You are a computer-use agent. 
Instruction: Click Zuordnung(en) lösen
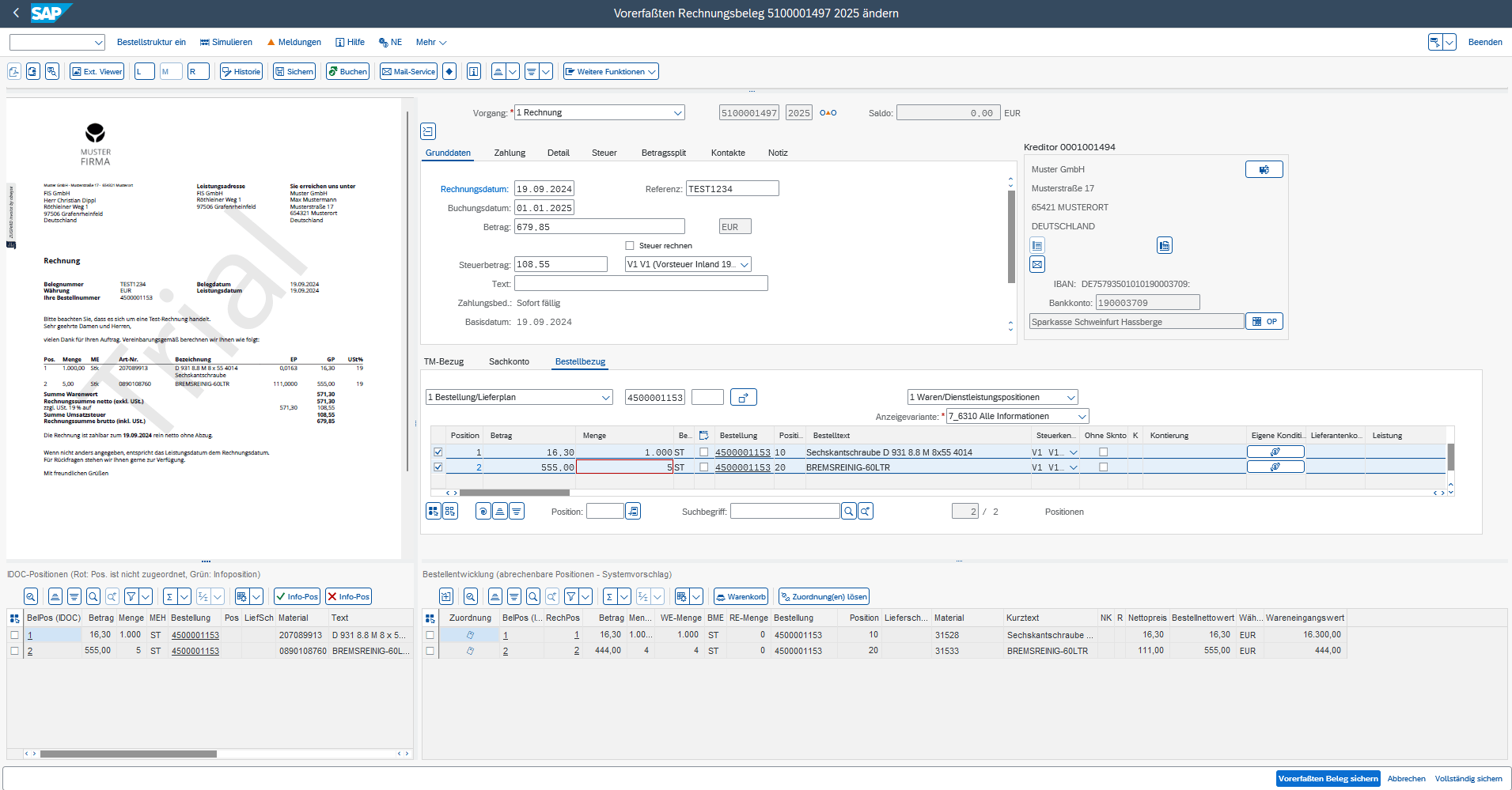(824, 596)
